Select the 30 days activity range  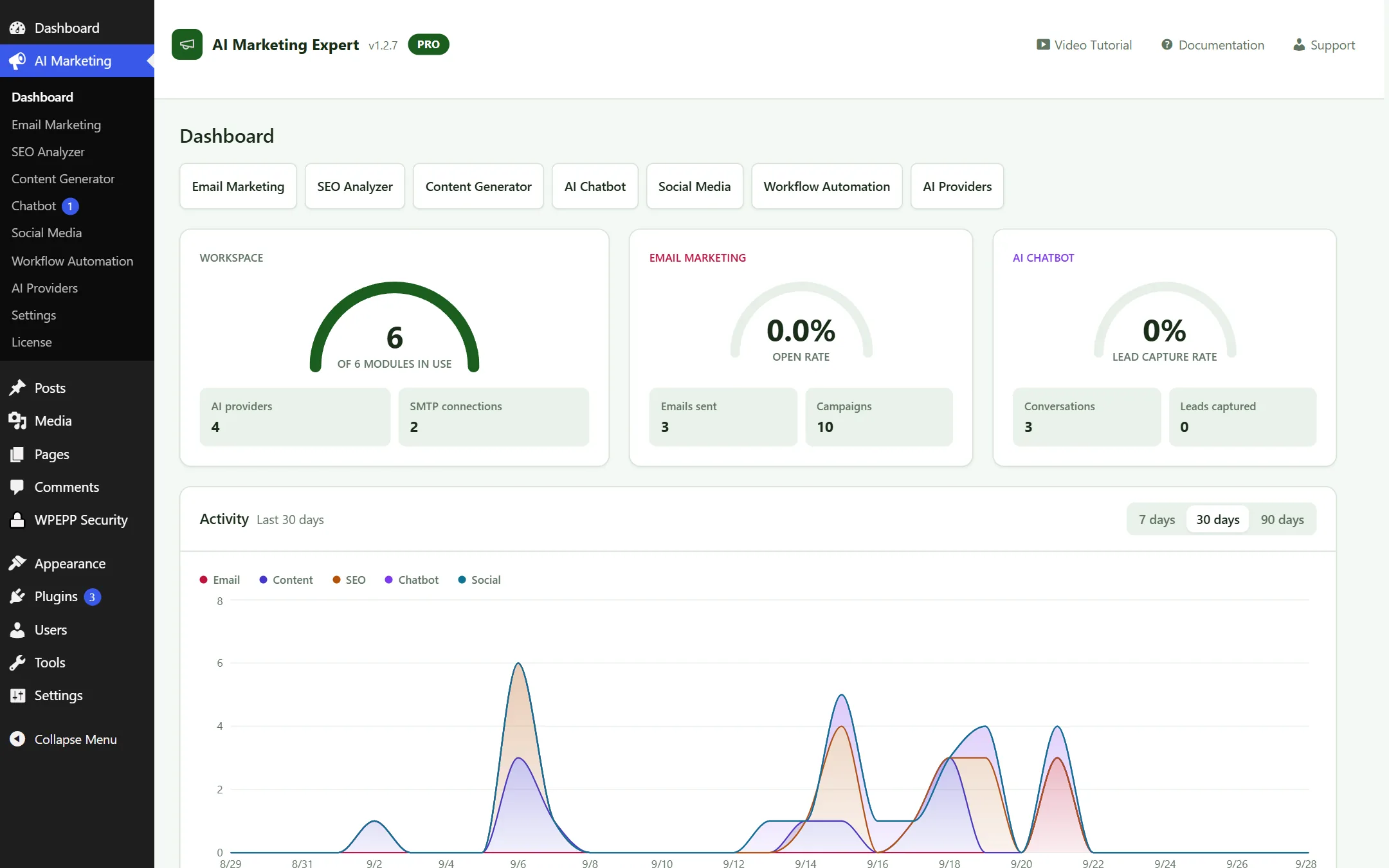(1217, 520)
